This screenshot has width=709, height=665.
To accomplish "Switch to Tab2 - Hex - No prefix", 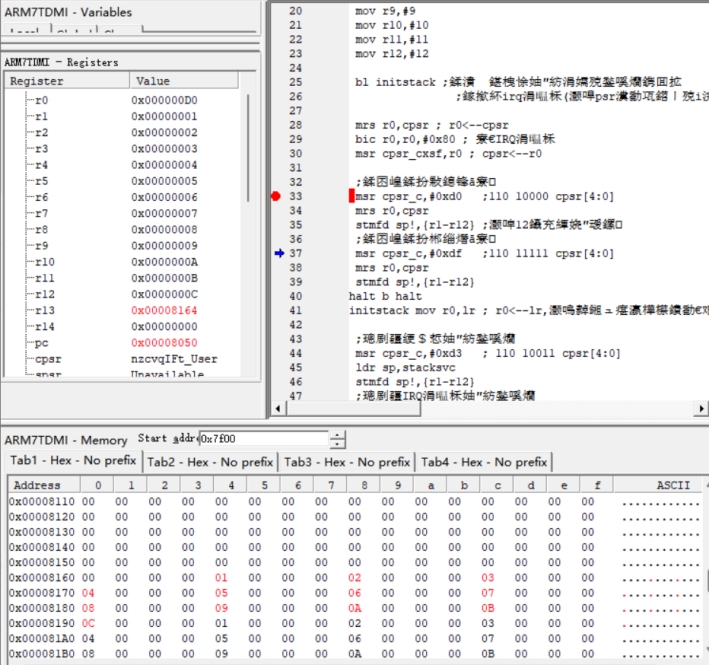I will point(210,462).
